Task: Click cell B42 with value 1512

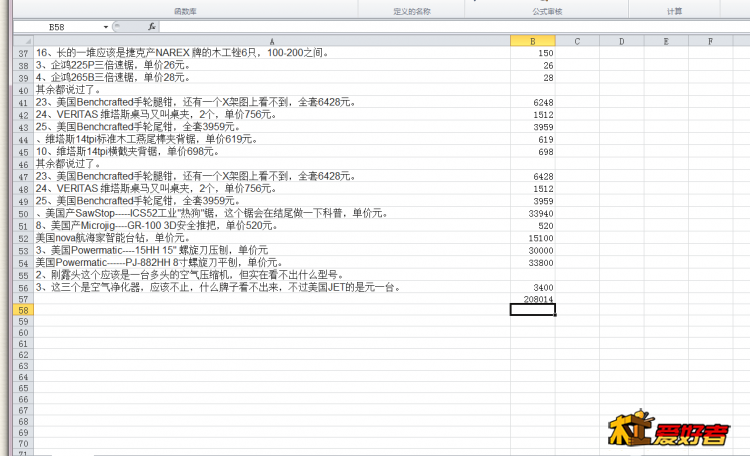Action: tap(532, 115)
